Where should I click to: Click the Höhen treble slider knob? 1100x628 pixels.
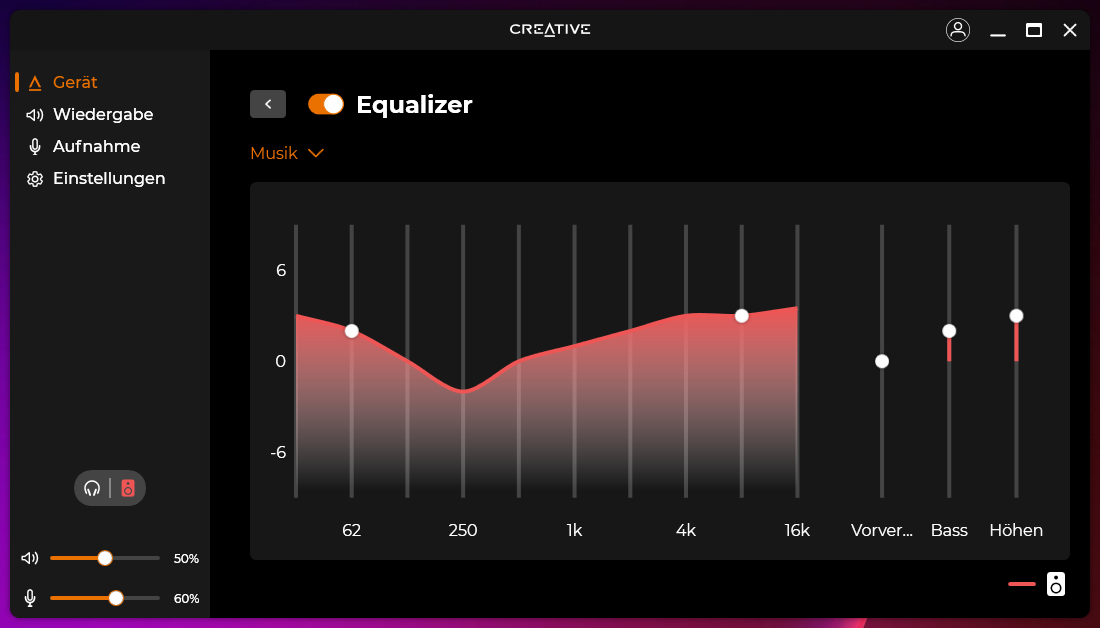click(x=1016, y=316)
